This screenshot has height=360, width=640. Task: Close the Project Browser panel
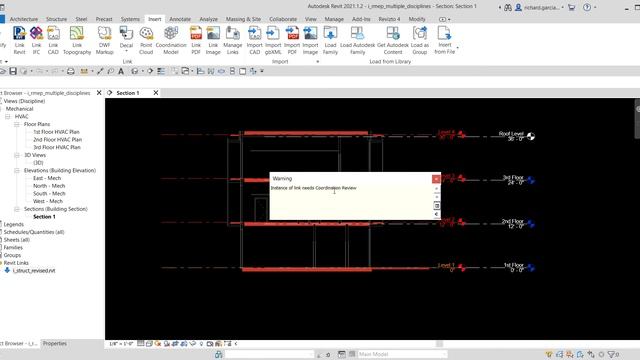[99, 93]
